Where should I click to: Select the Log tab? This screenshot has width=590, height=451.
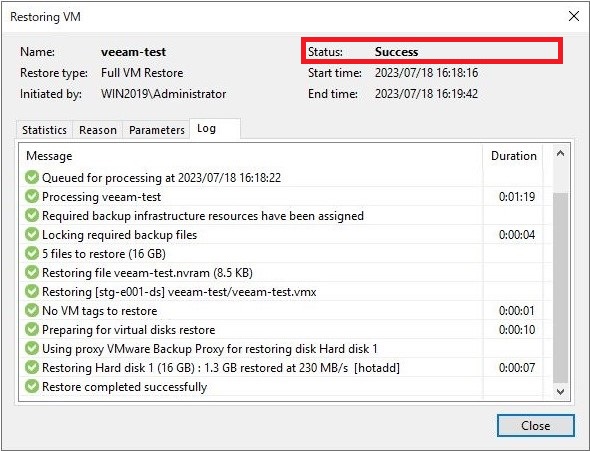click(215, 129)
